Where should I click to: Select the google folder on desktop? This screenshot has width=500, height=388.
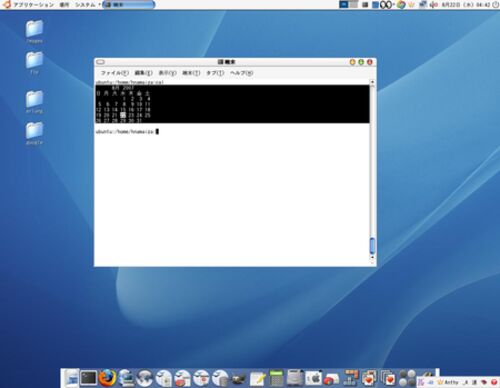coord(34,133)
